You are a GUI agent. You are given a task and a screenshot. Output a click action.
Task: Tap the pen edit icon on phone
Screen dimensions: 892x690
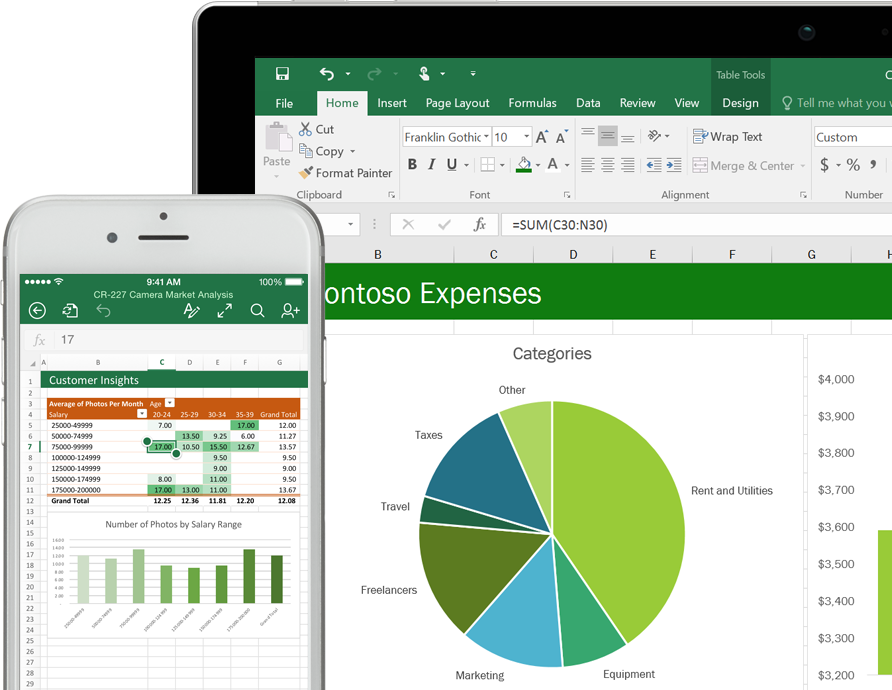click(x=191, y=310)
